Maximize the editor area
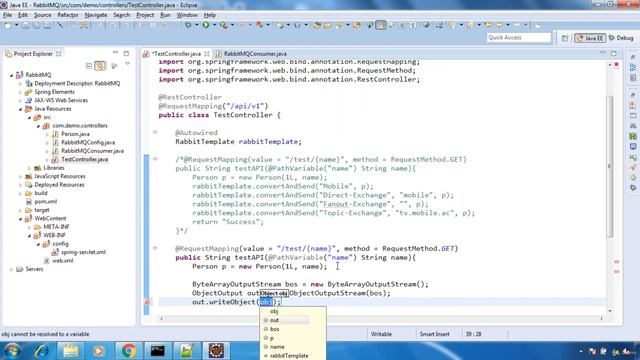 click(613, 53)
